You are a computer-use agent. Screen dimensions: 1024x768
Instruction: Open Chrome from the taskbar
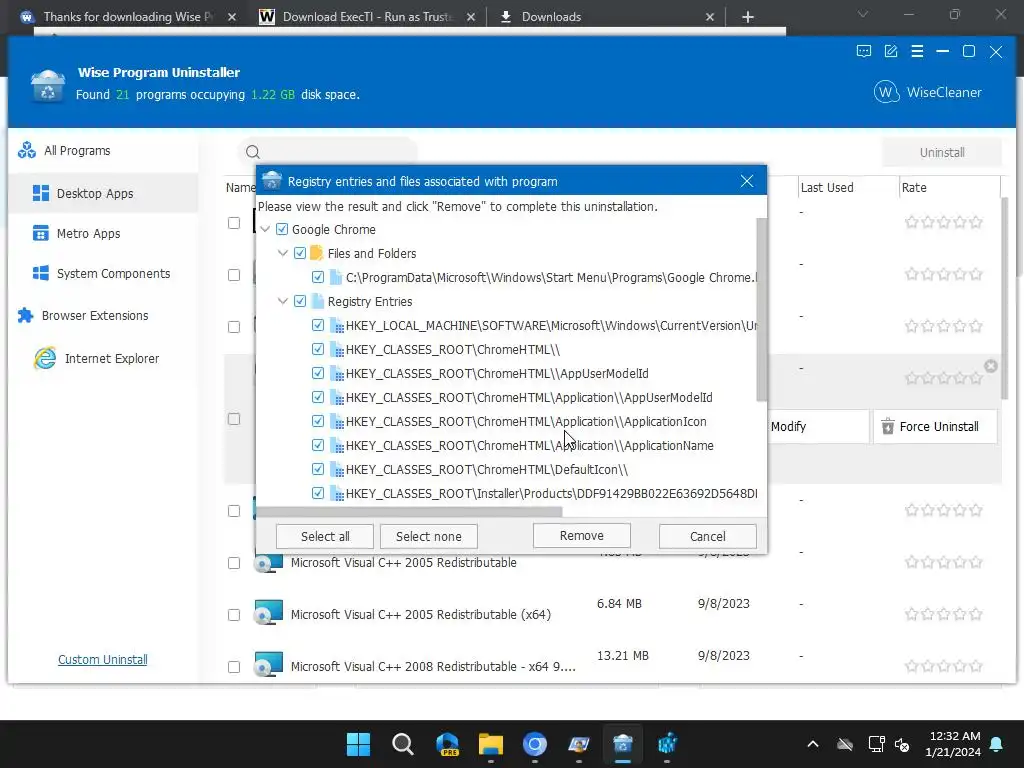coord(534,744)
